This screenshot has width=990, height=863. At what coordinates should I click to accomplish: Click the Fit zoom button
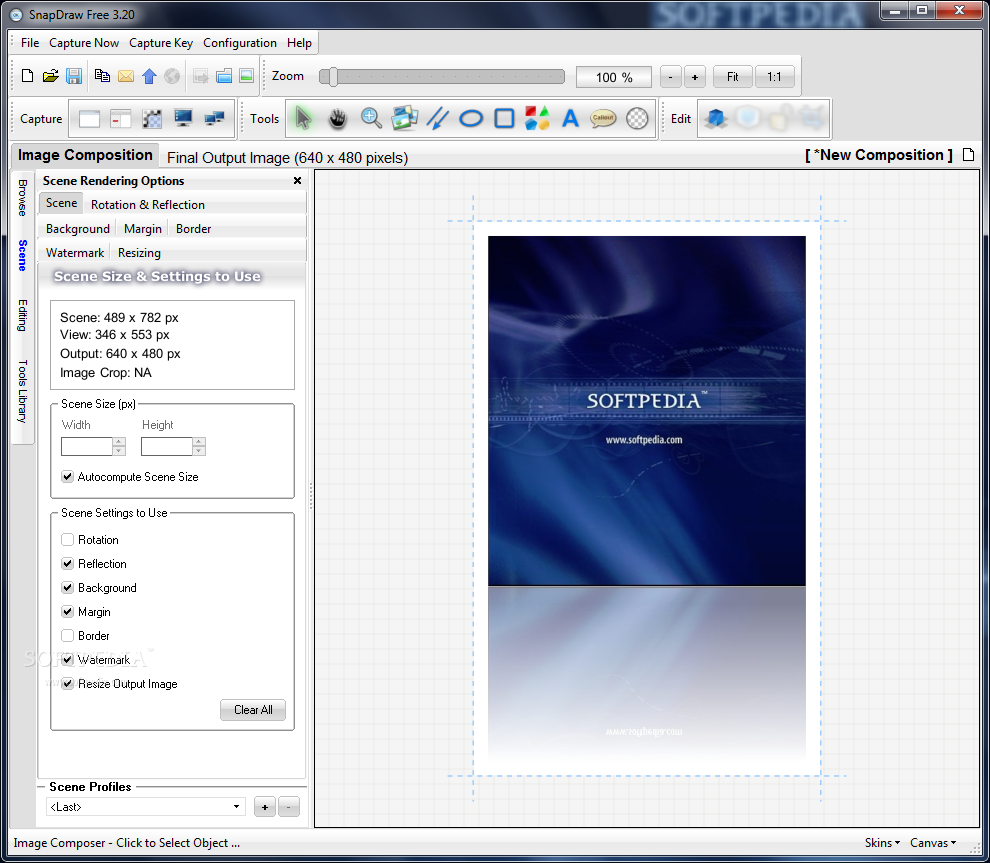tap(732, 77)
